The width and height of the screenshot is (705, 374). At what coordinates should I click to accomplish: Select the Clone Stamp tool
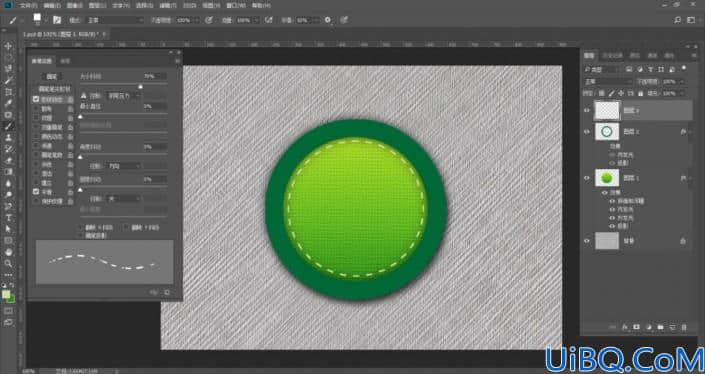click(x=8, y=138)
